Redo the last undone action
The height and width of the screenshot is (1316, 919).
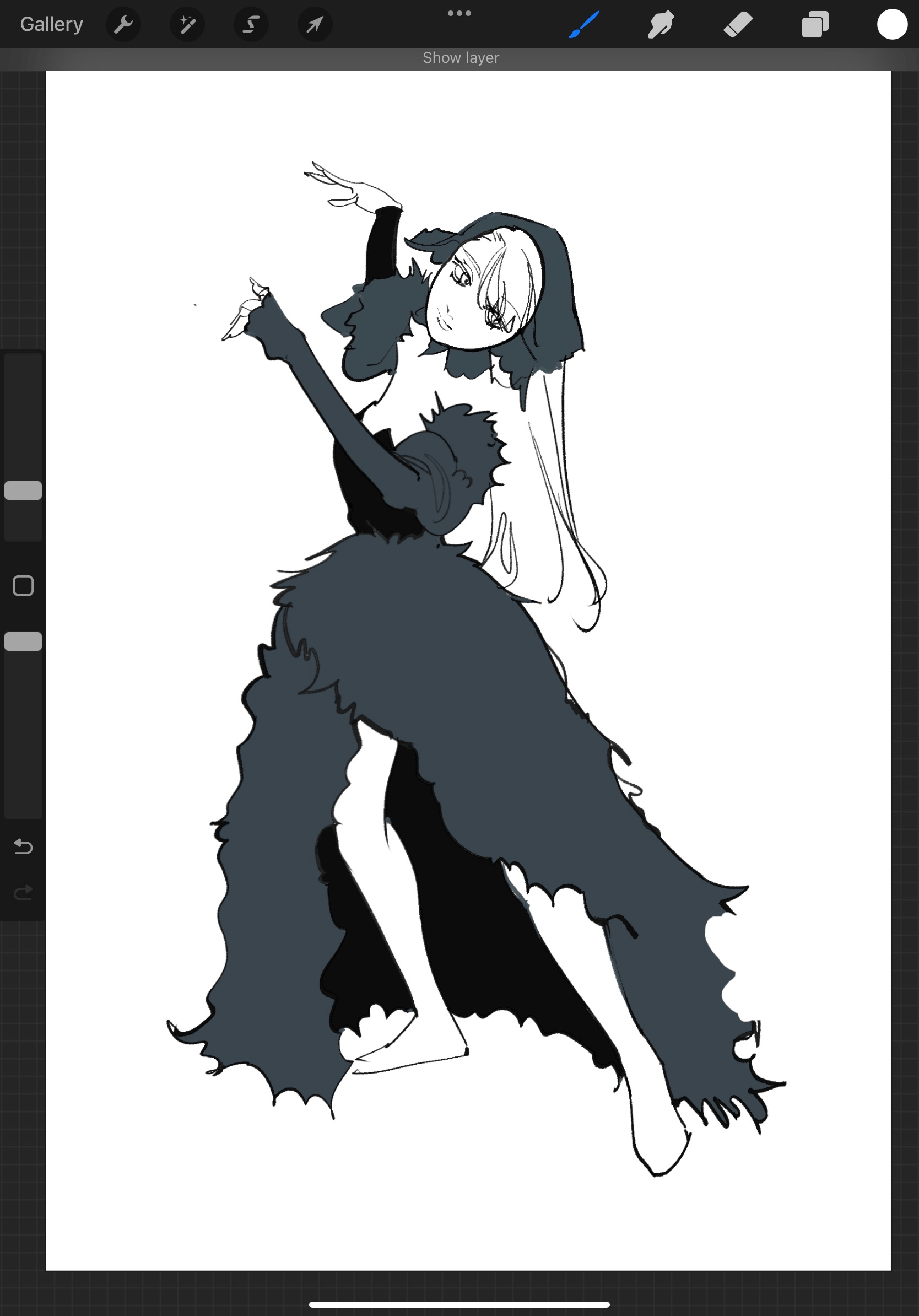[23, 893]
